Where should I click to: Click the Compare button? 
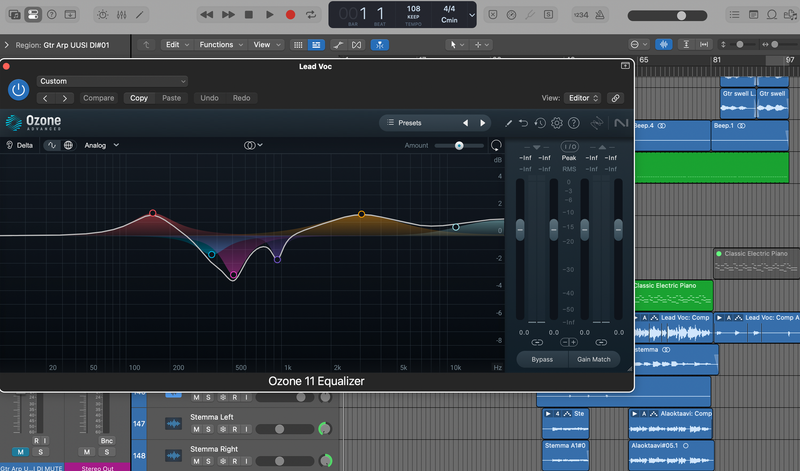(x=98, y=98)
